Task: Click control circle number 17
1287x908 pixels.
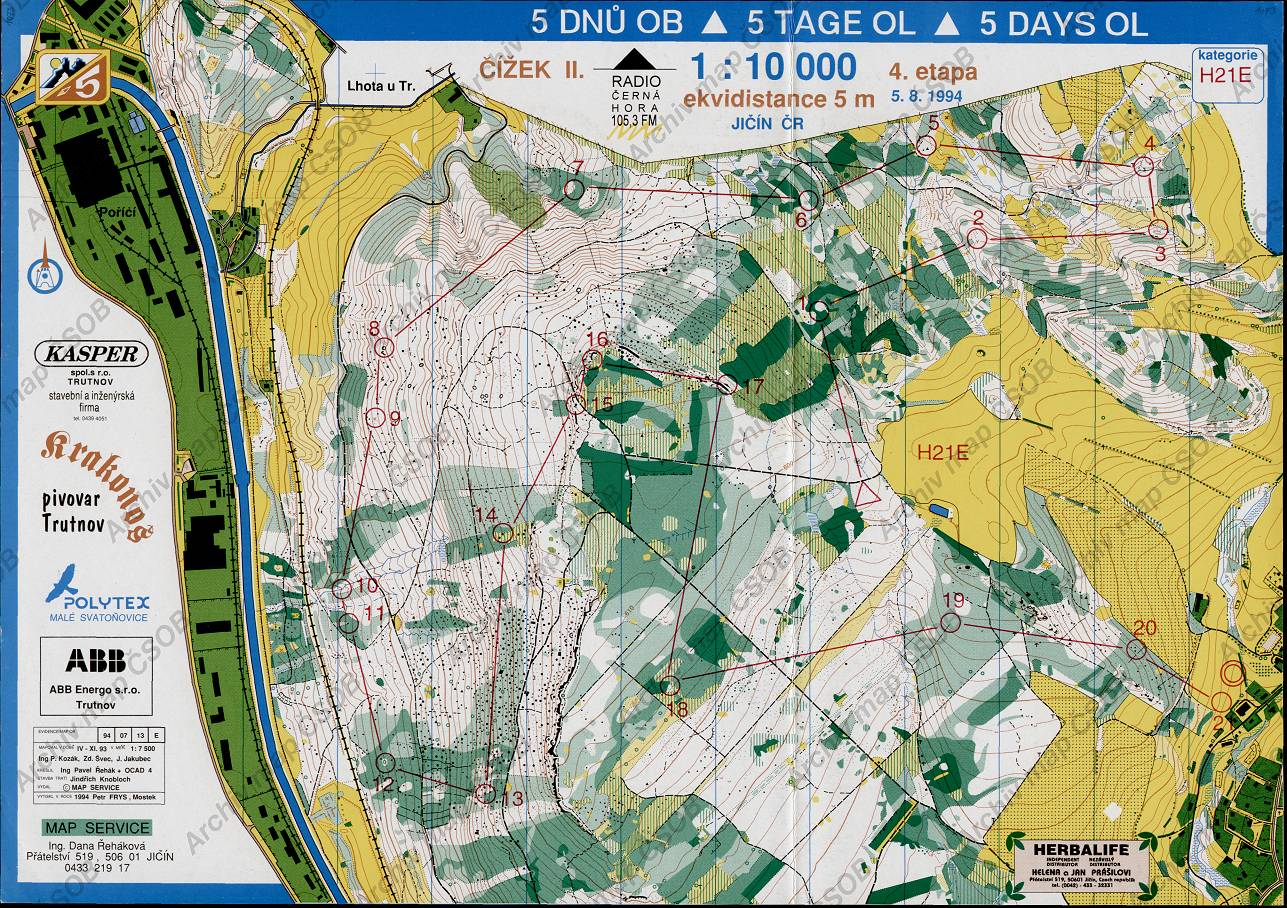Action: 727,384
